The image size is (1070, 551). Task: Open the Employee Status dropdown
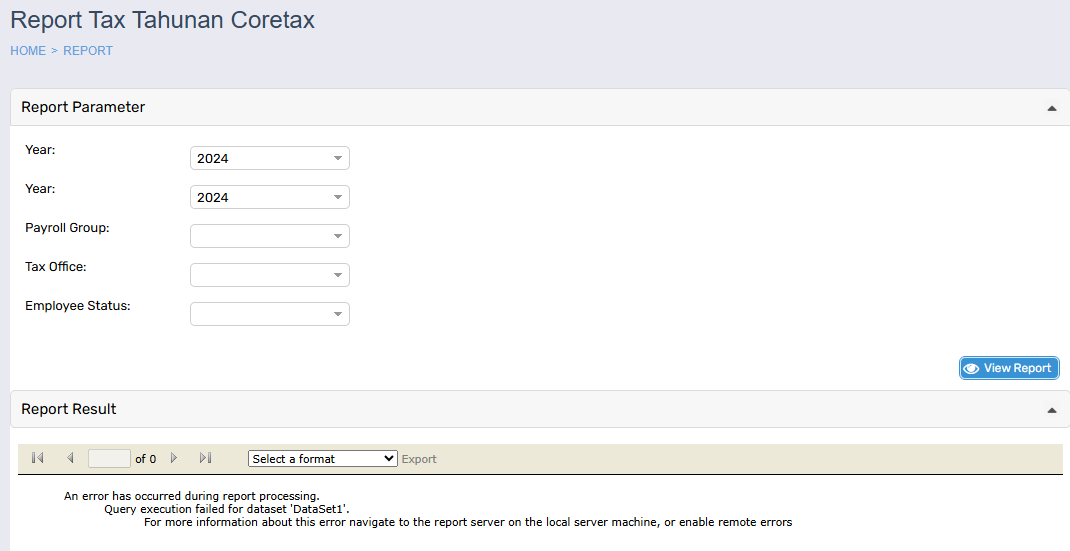269,314
